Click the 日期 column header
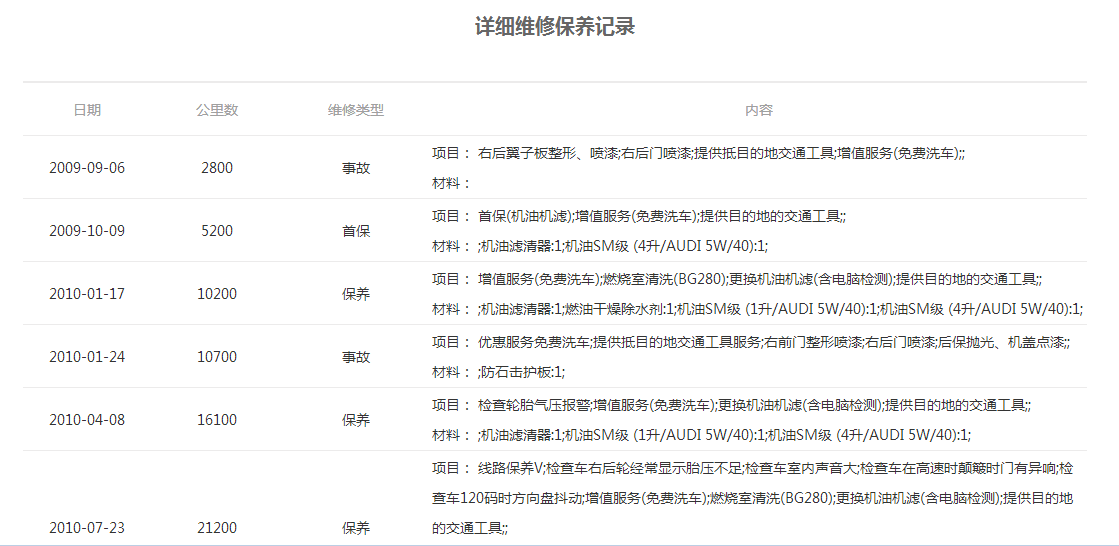 87,110
